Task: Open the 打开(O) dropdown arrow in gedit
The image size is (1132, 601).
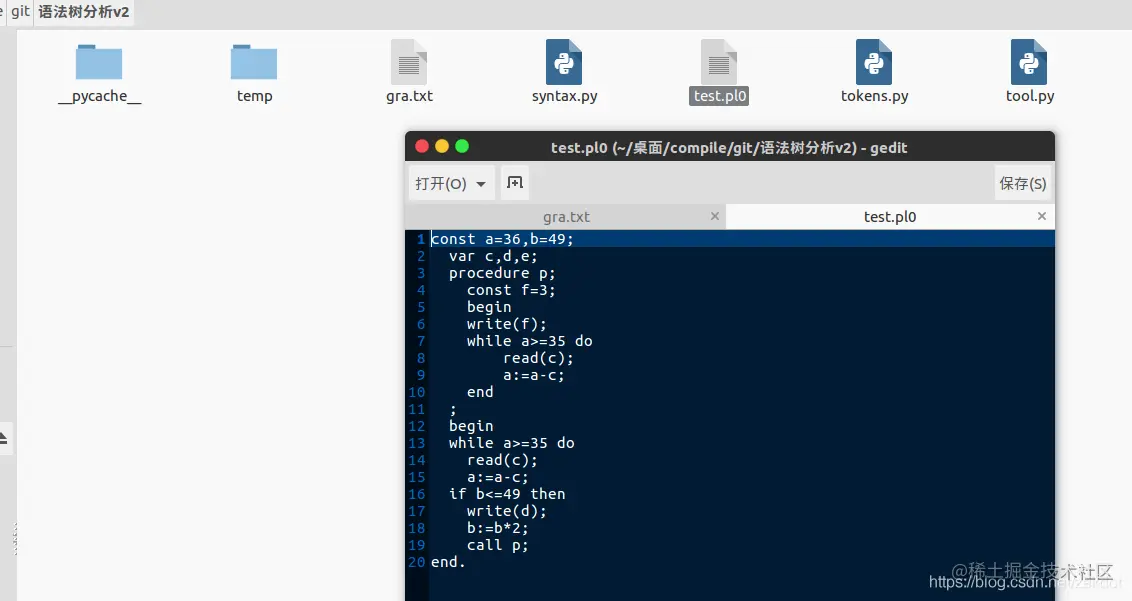Action: point(481,183)
